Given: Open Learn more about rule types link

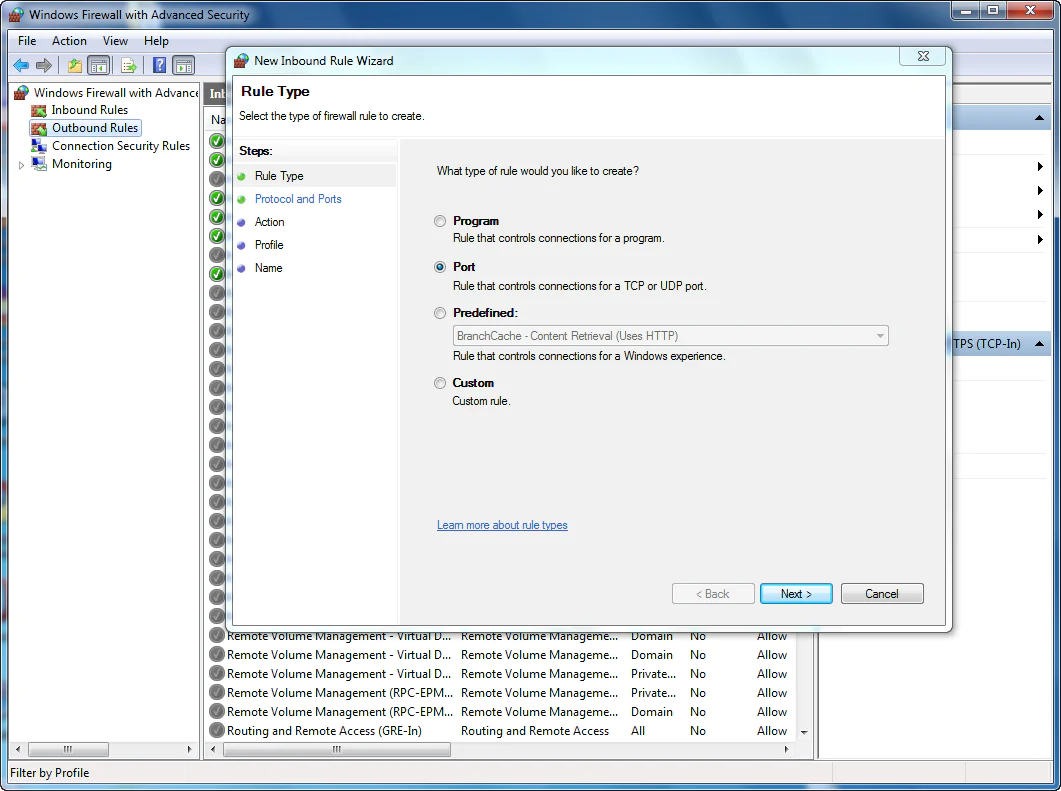Looking at the screenshot, I should point(502,525).
